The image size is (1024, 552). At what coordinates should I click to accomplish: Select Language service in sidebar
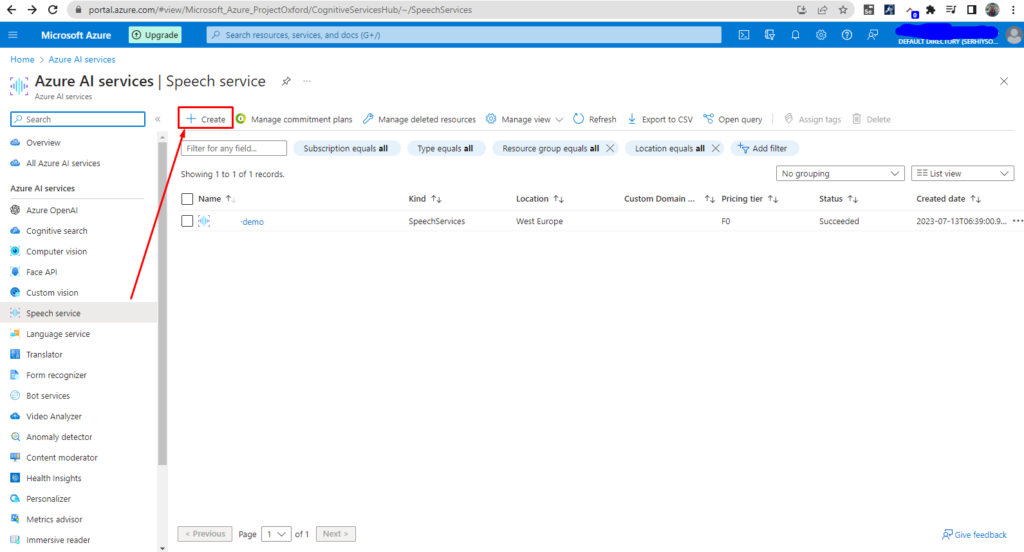[x=57, y=334]
